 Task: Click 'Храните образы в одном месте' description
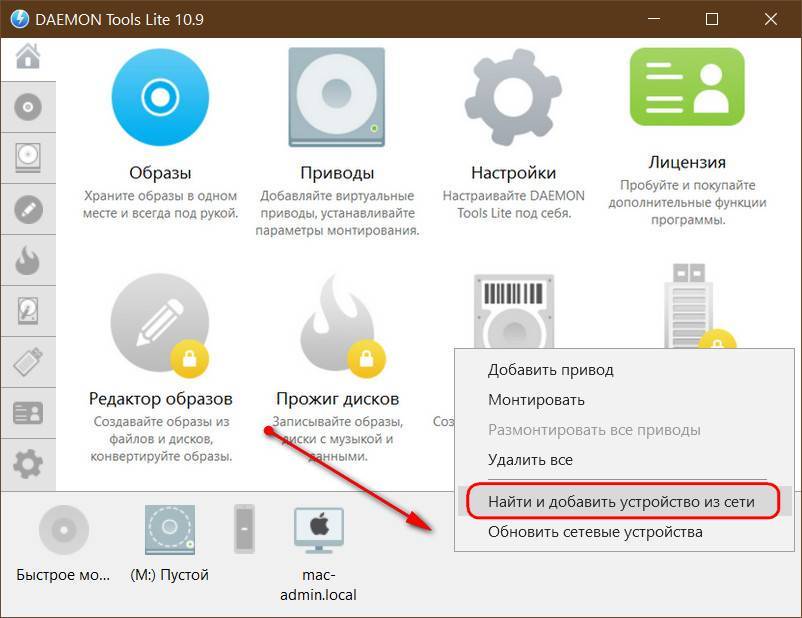(161, 204)
